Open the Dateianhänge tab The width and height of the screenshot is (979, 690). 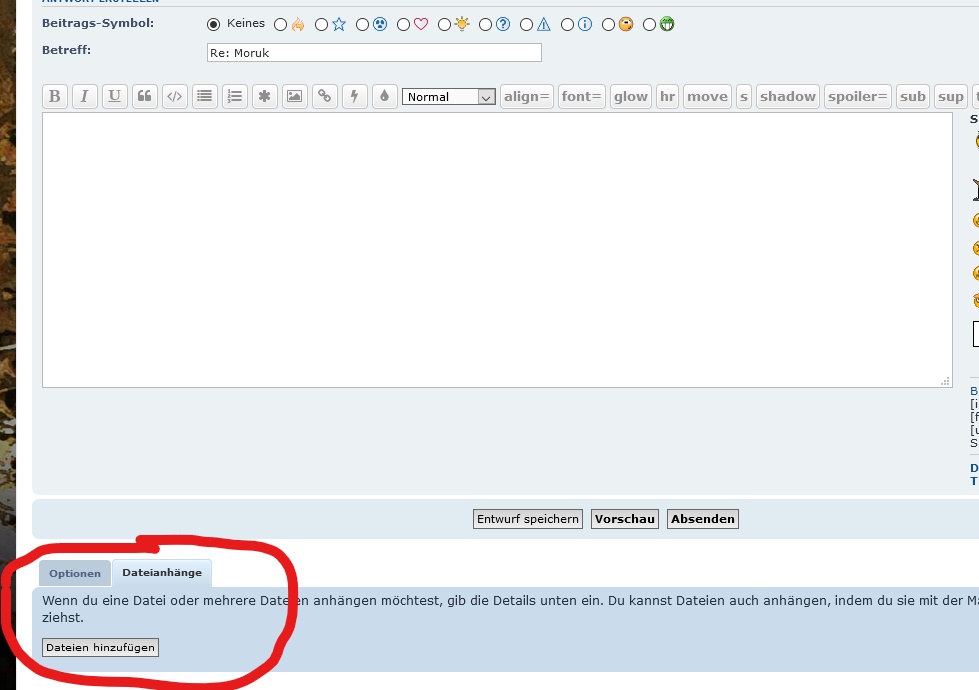pyautogui.click(x=162, y=573)
